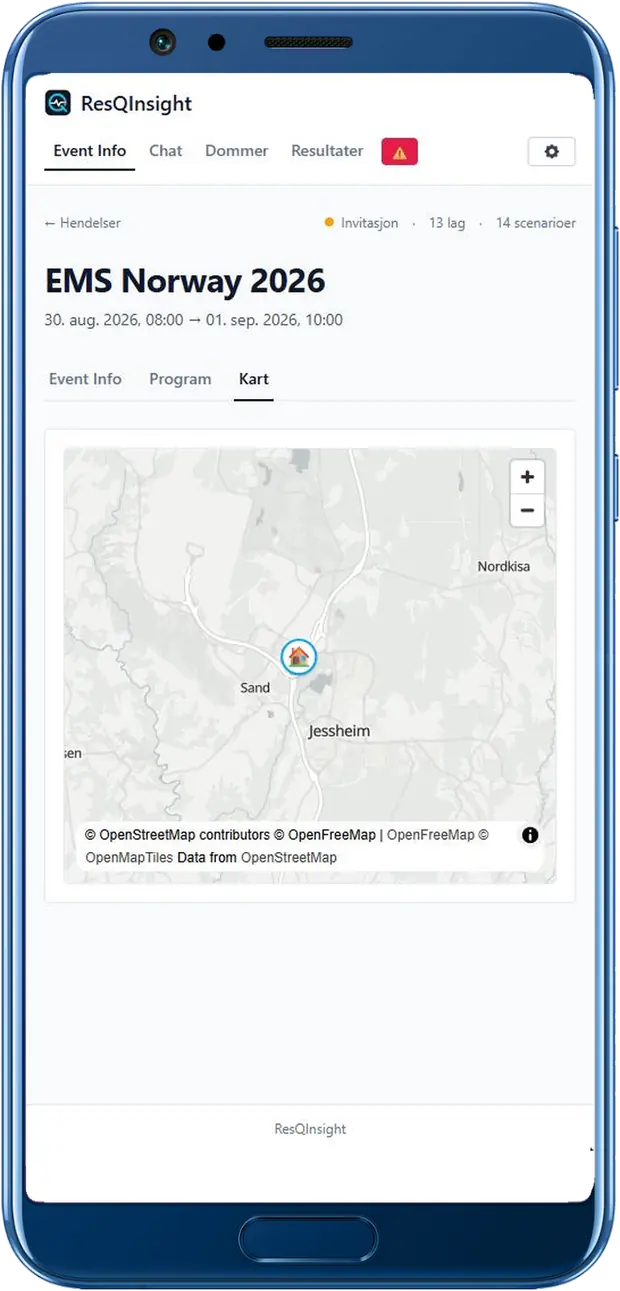Click the Nordkisa label on the map
The width and height of the screenshot is (620, 1291).
coord(503,566)
